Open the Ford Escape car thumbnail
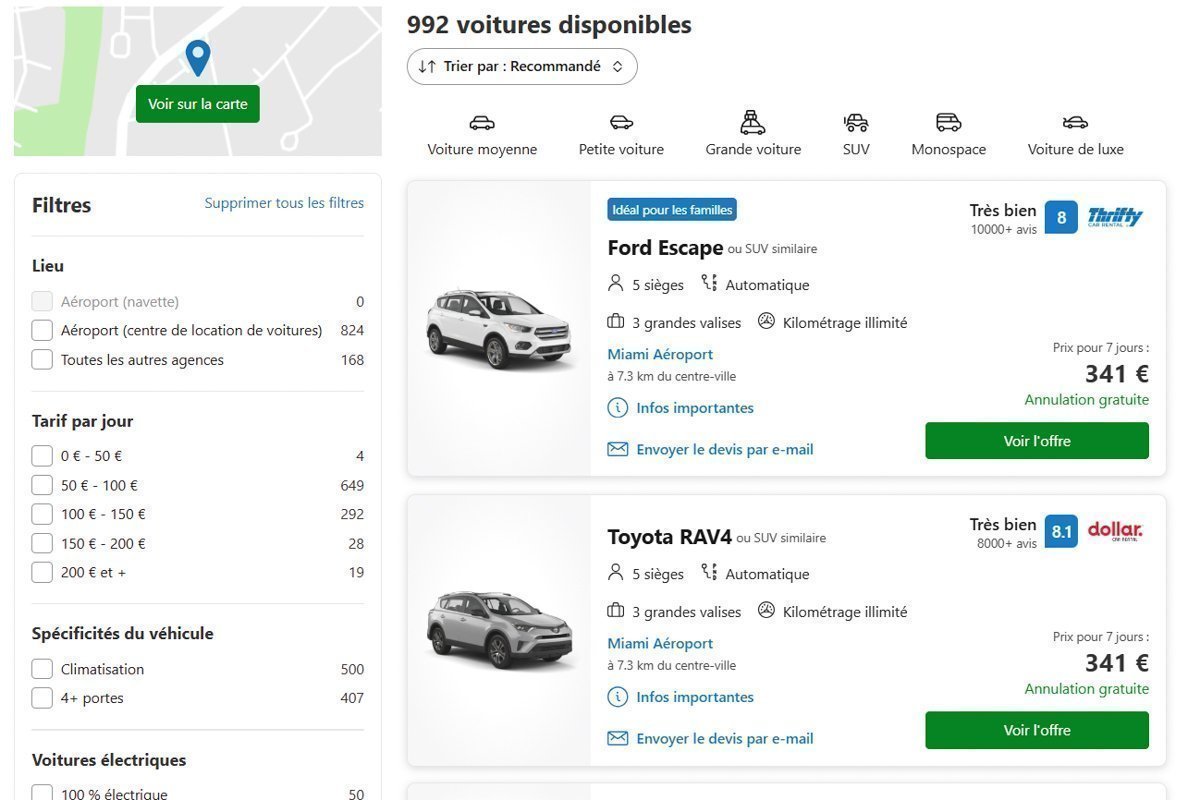This screenshot has height=800, width=1200. 498,328
